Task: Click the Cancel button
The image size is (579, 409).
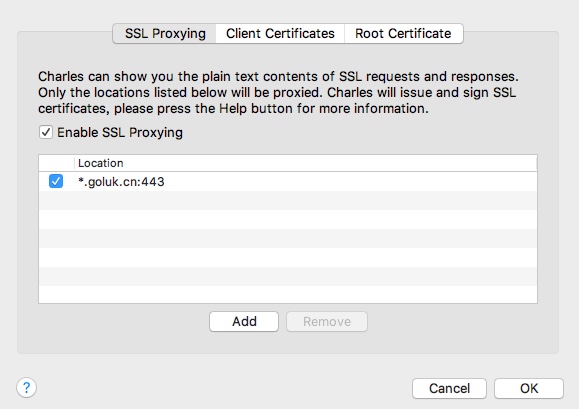Action: [449, 388]
